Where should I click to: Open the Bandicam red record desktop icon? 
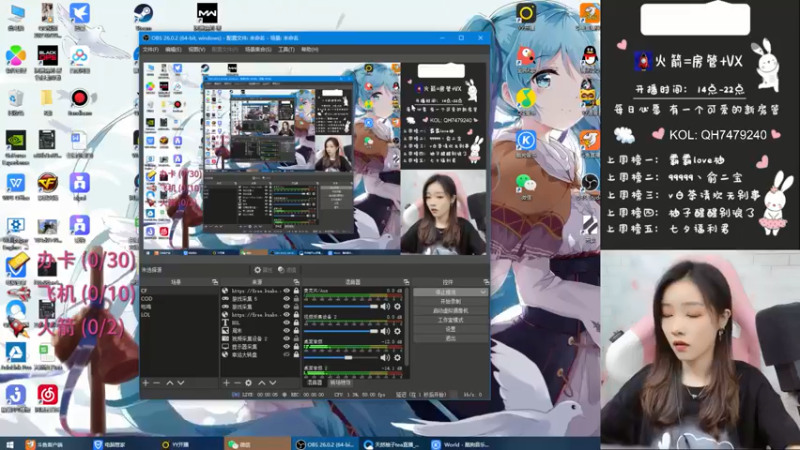(x=80, y=101)
